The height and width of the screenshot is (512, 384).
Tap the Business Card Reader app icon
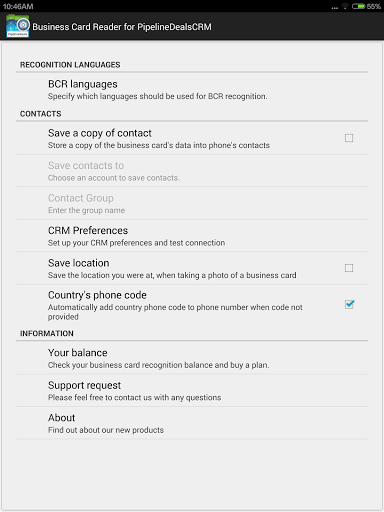point(18,26)
